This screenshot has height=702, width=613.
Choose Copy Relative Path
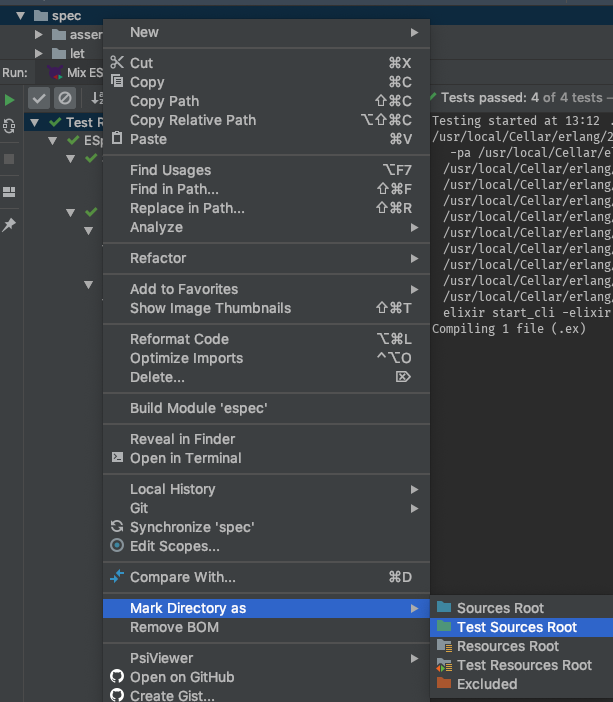(x=266, y=120)
